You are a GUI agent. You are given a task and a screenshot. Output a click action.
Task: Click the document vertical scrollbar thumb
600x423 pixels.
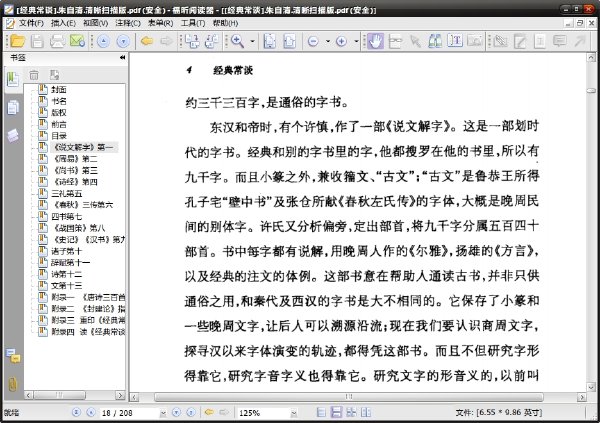(x=591, y=91)
